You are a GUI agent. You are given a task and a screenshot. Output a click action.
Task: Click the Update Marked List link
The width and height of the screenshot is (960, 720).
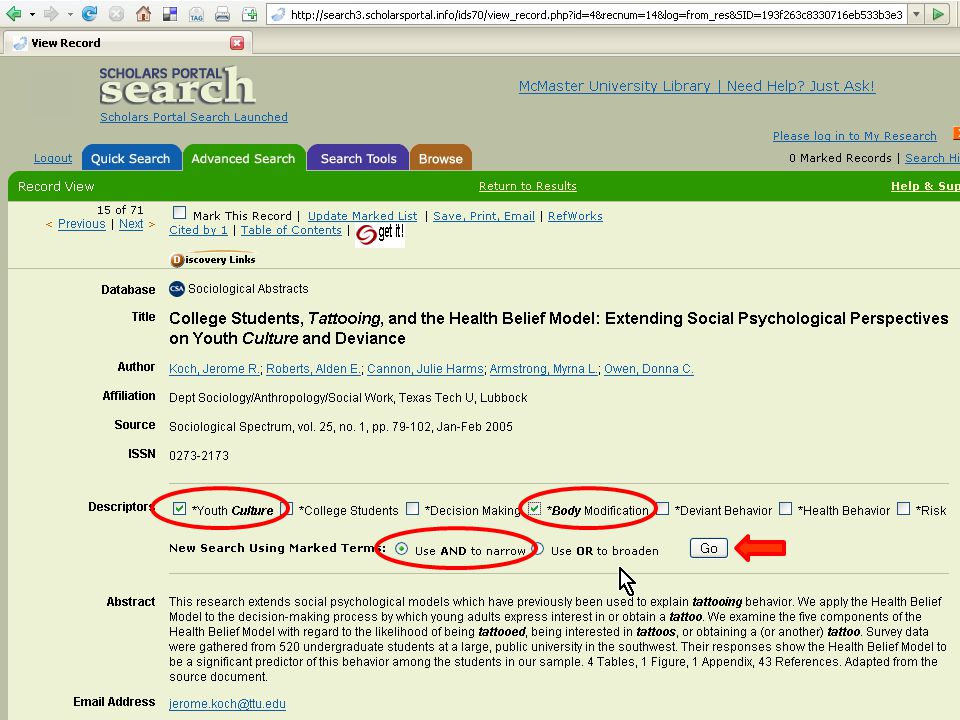point(362,216)
